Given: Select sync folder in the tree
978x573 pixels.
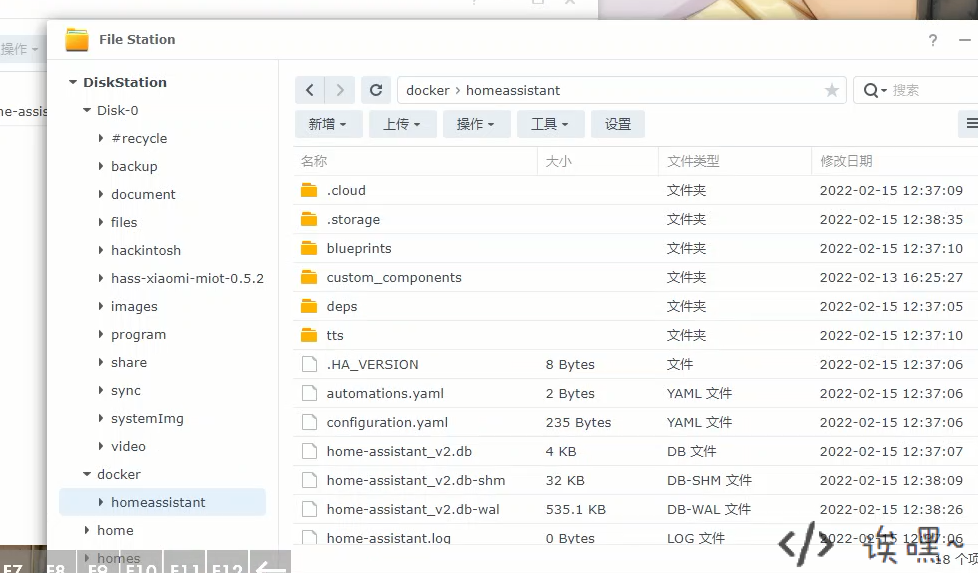Looking at the screenshot, I should point(126,390).
